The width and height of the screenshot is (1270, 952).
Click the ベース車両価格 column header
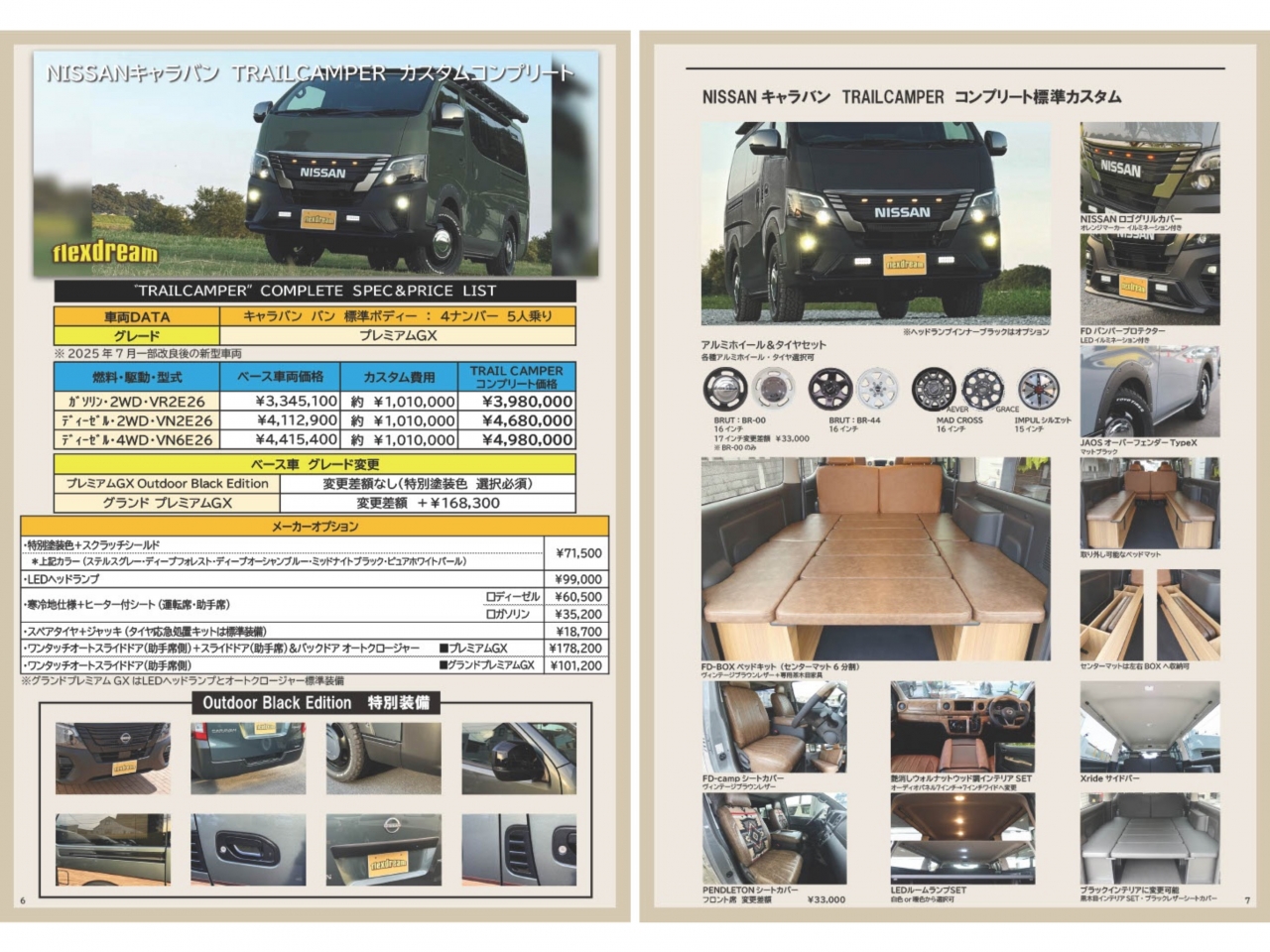(x=281, y=377)
